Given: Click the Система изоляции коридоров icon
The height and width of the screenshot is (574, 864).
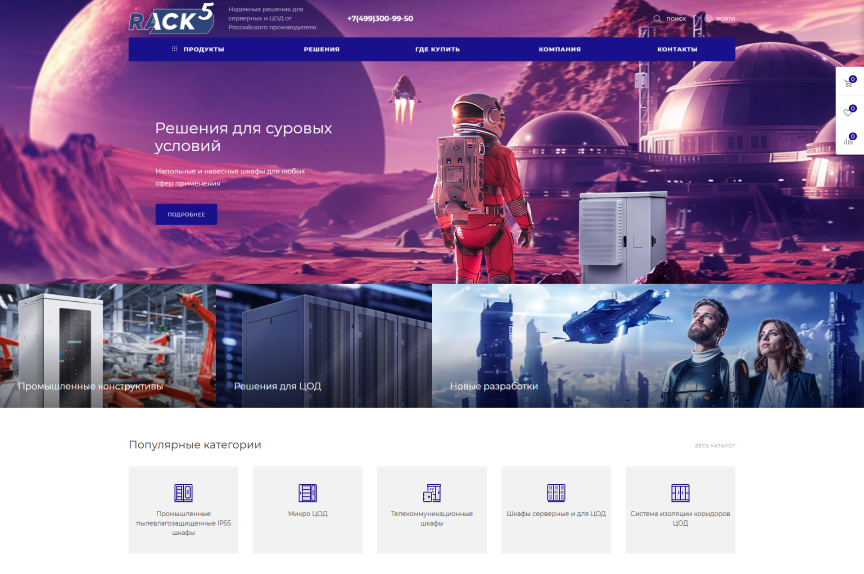Looking at the screenshot, I should [x=680, y=493].
